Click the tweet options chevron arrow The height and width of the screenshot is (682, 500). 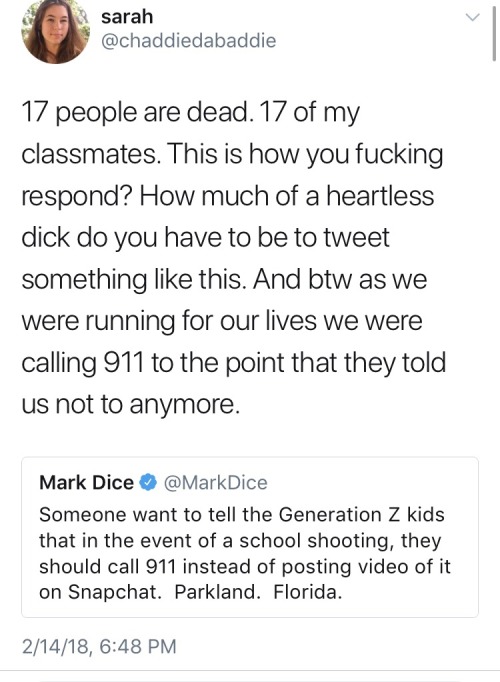[x=473, y=18]
